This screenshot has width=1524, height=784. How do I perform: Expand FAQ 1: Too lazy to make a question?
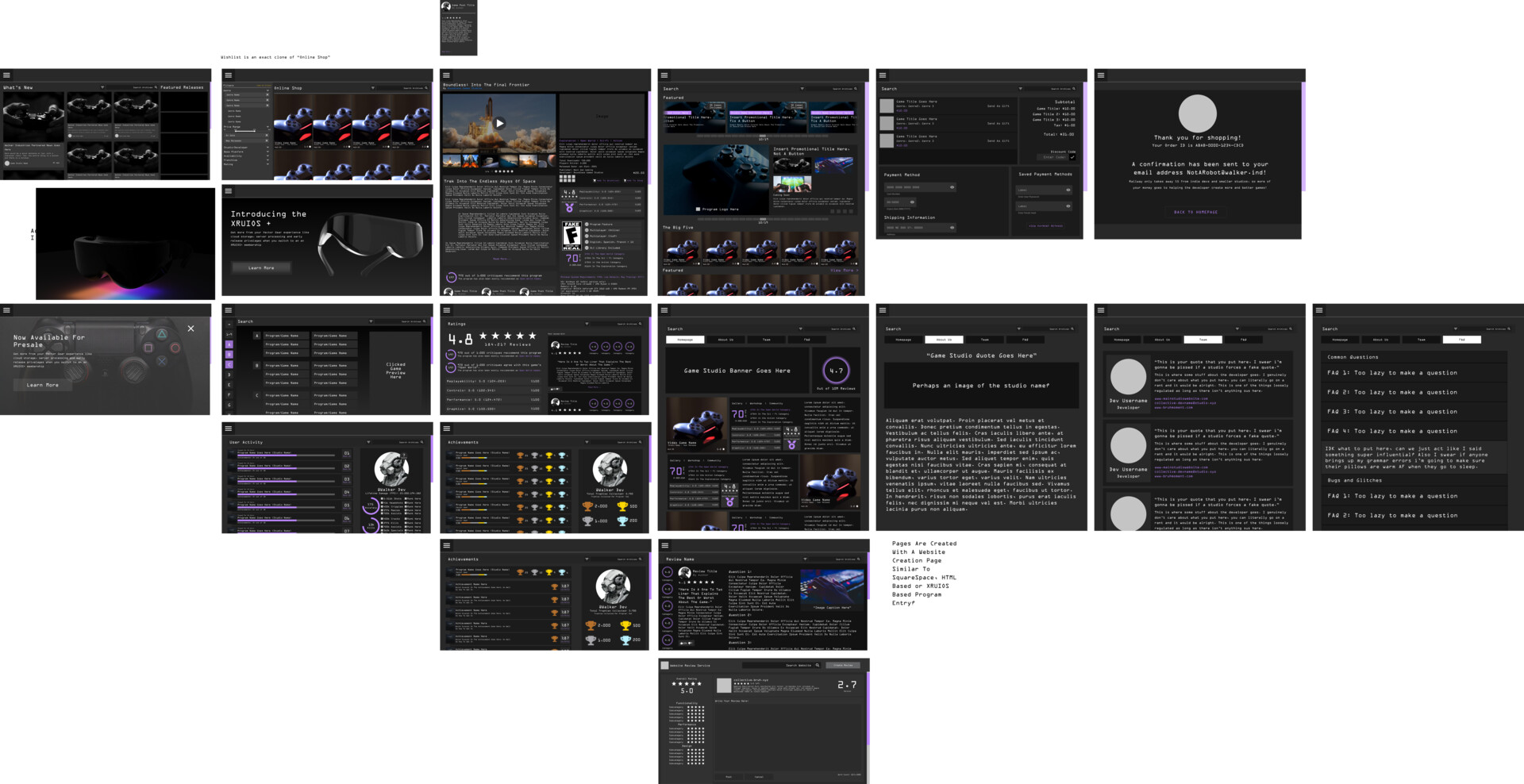[1394, 372]
